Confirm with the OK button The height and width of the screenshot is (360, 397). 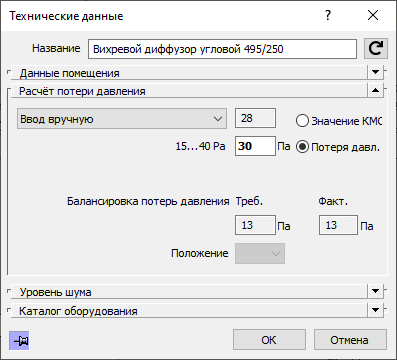[x=269, y=340]
